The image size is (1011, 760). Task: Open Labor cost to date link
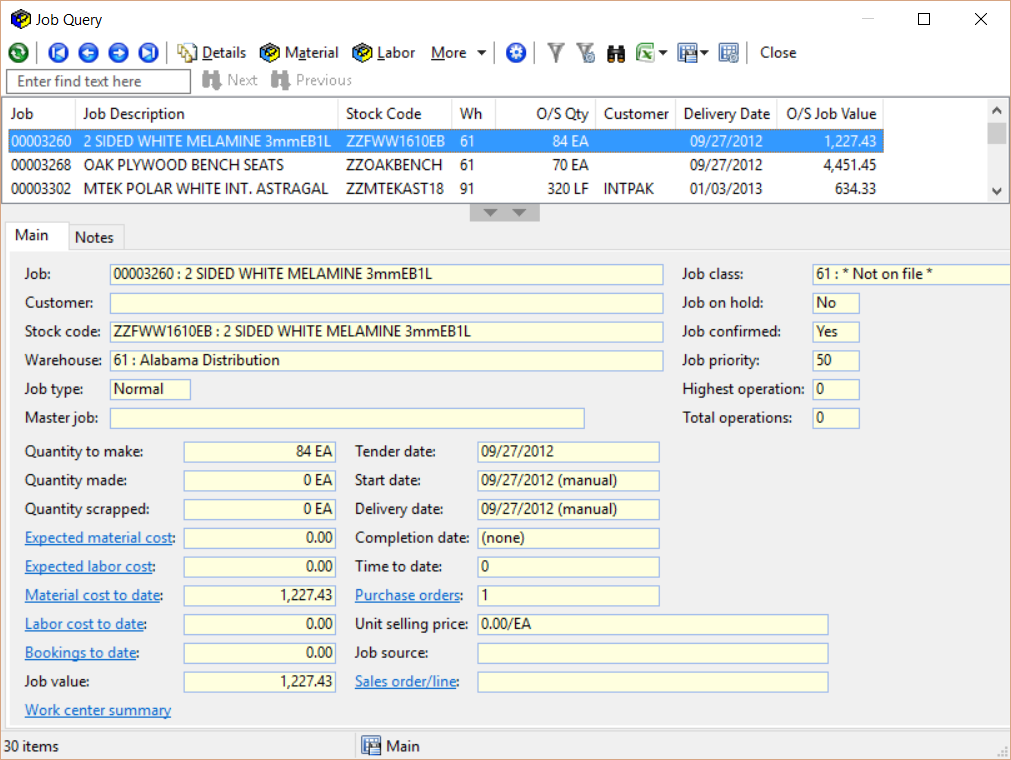point(84,624)
